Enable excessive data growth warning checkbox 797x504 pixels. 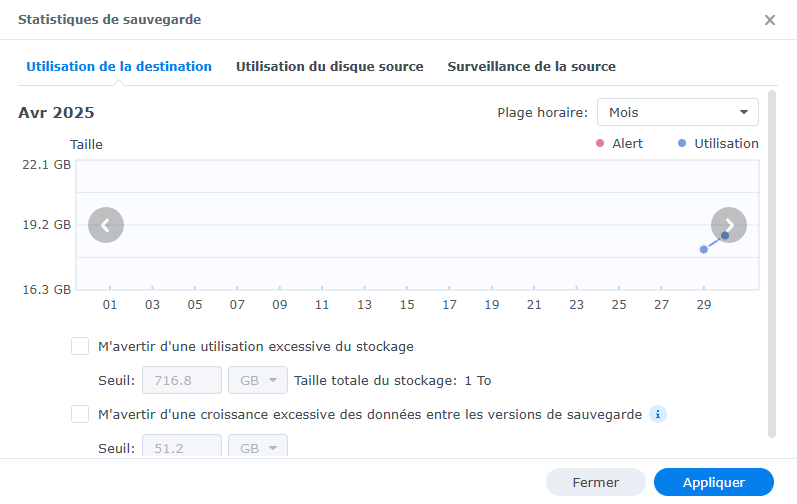(80, 414)
